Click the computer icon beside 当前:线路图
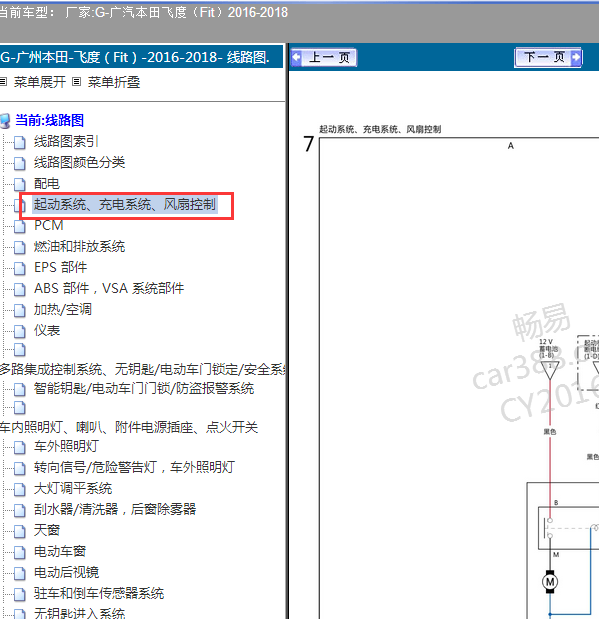Viewport: 599px width, 619px height. (x=5, y=121)
